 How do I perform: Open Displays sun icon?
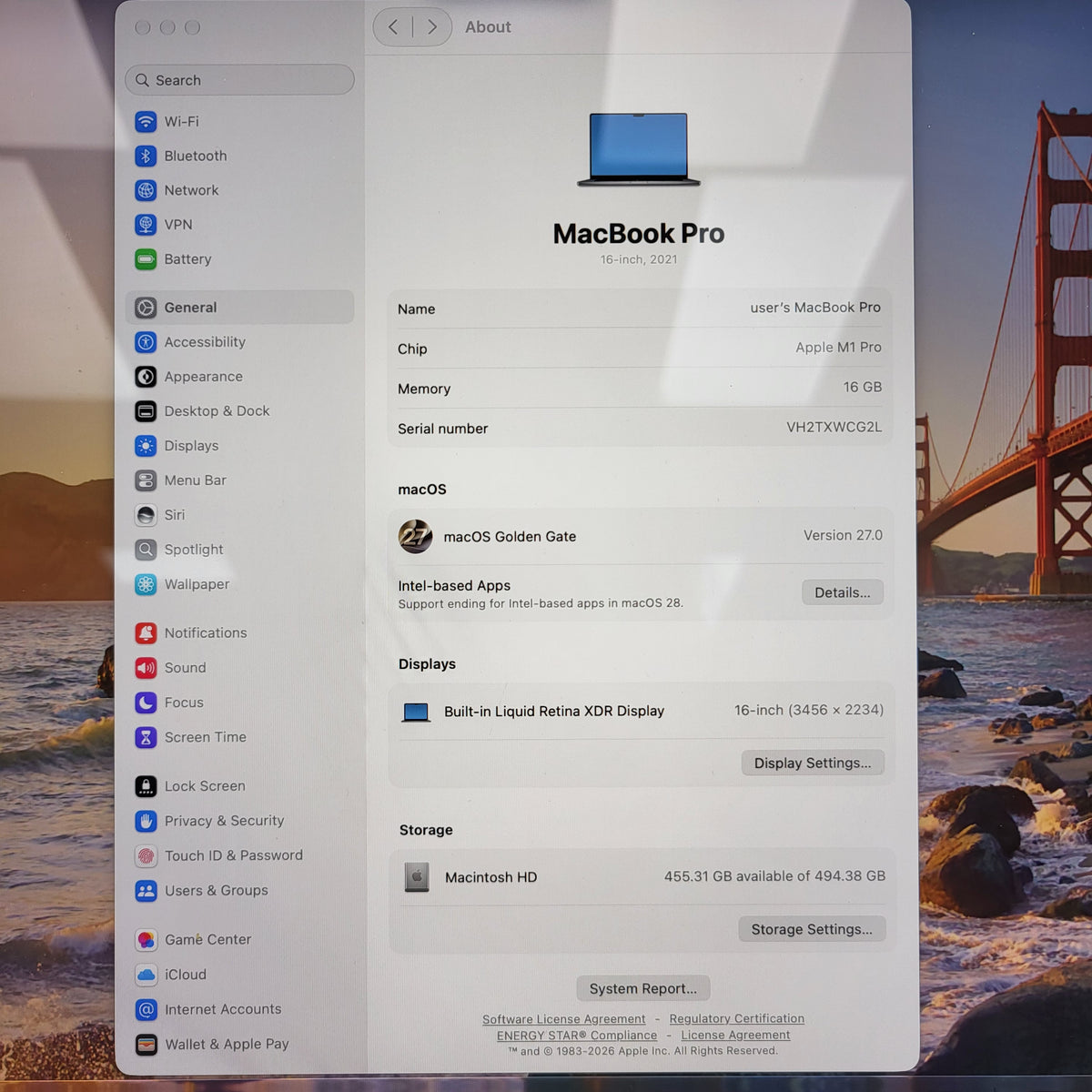point(146,446)
